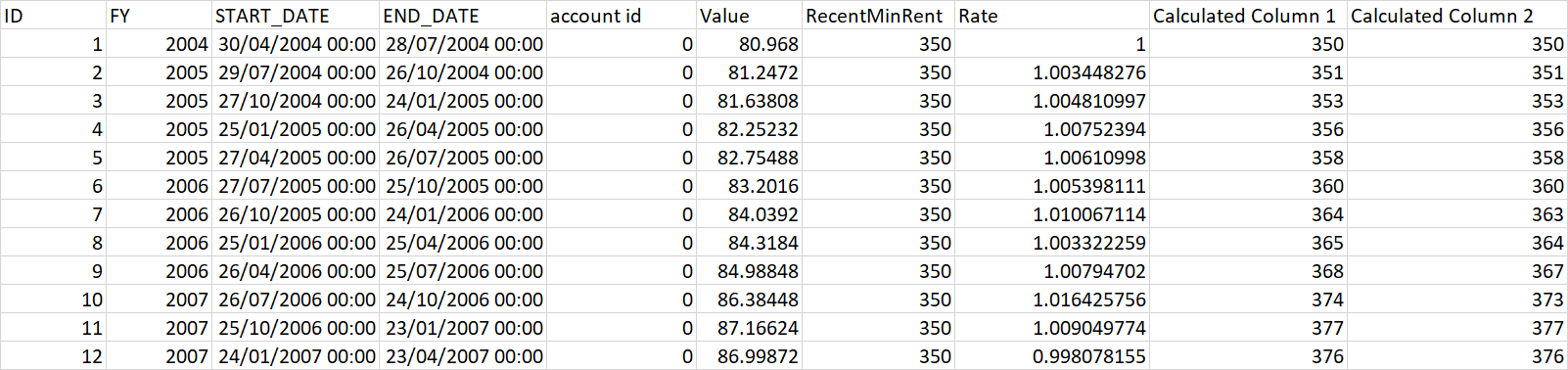Screen dimensions: 1568x370
Task: Click Calculated Column 1 value 364
Action: point(1247,214)
